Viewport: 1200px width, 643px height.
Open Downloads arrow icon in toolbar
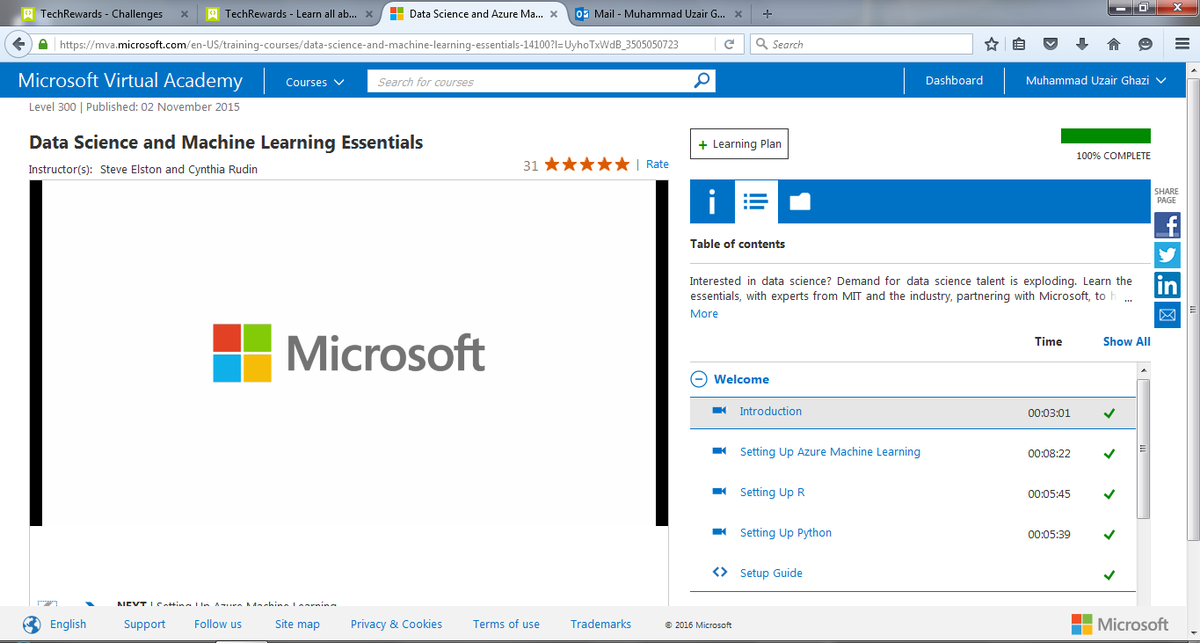point(1082,45)
